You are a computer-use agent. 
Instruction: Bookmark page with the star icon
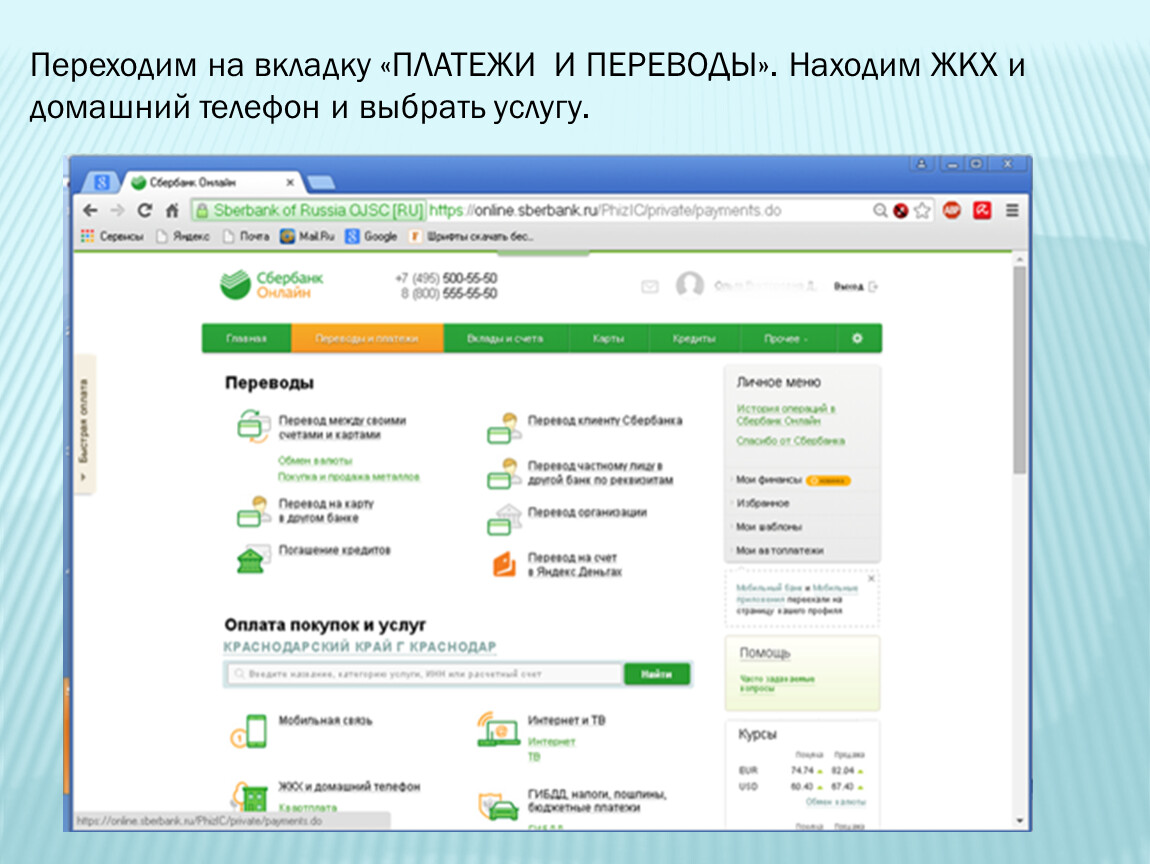[922, 211]
